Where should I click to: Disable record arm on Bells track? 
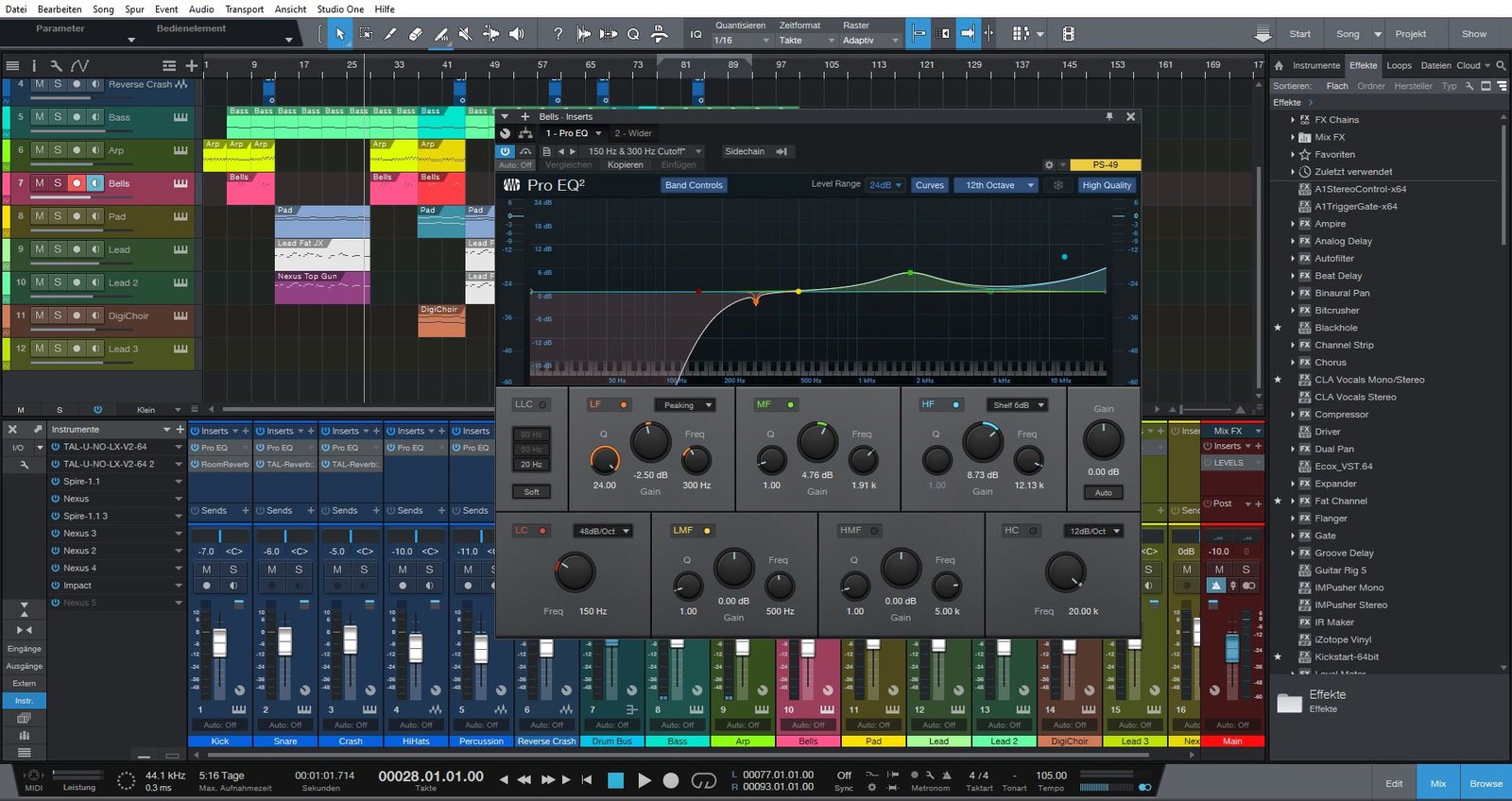tap(77, 183)
